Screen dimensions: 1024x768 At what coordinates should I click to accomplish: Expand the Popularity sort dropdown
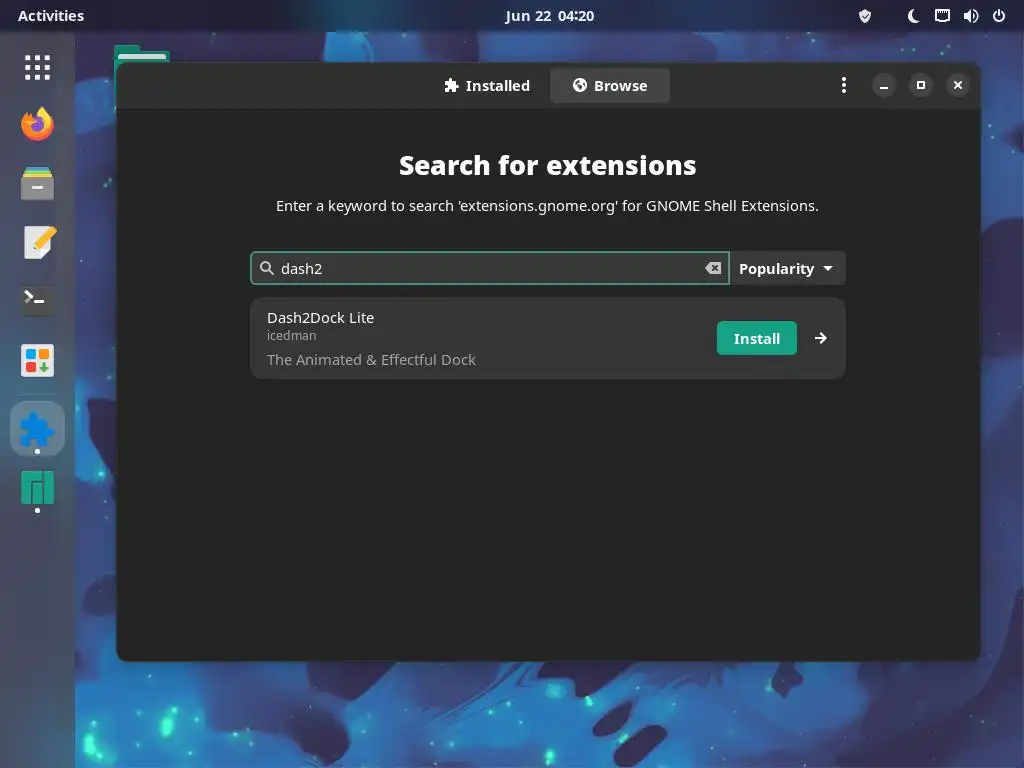pyautogui.click(x=787, y=268)
